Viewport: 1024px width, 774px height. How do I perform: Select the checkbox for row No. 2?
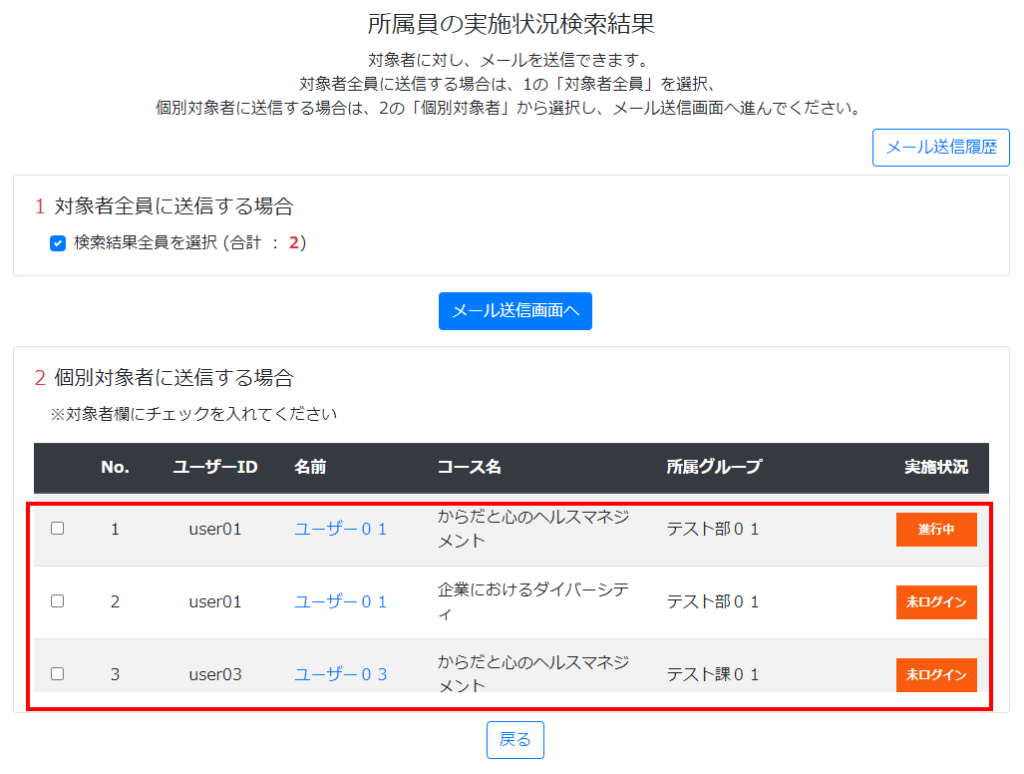[x=58, y=601]
